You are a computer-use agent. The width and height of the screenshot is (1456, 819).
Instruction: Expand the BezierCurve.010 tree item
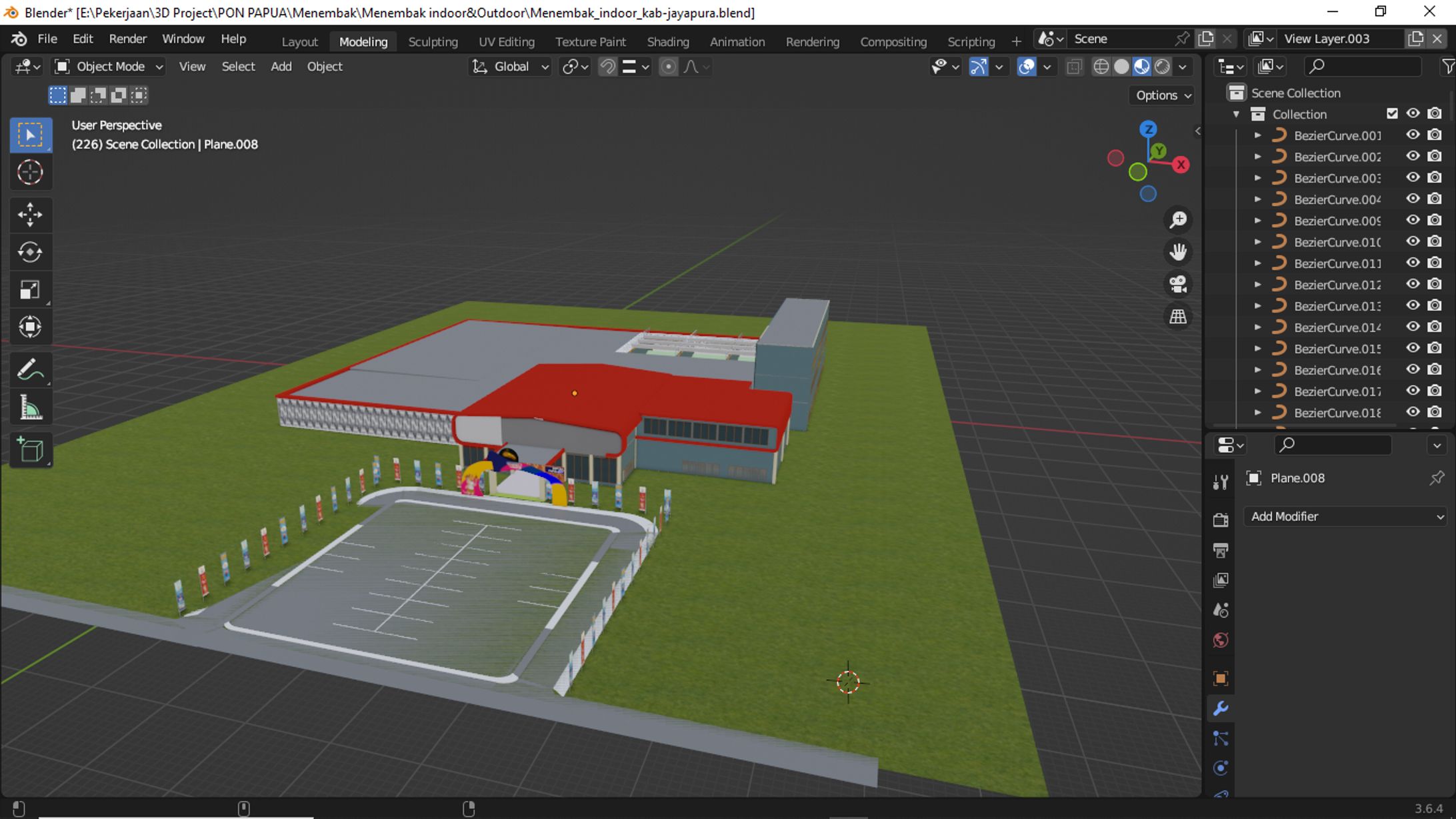click(x=1258, y=242)
